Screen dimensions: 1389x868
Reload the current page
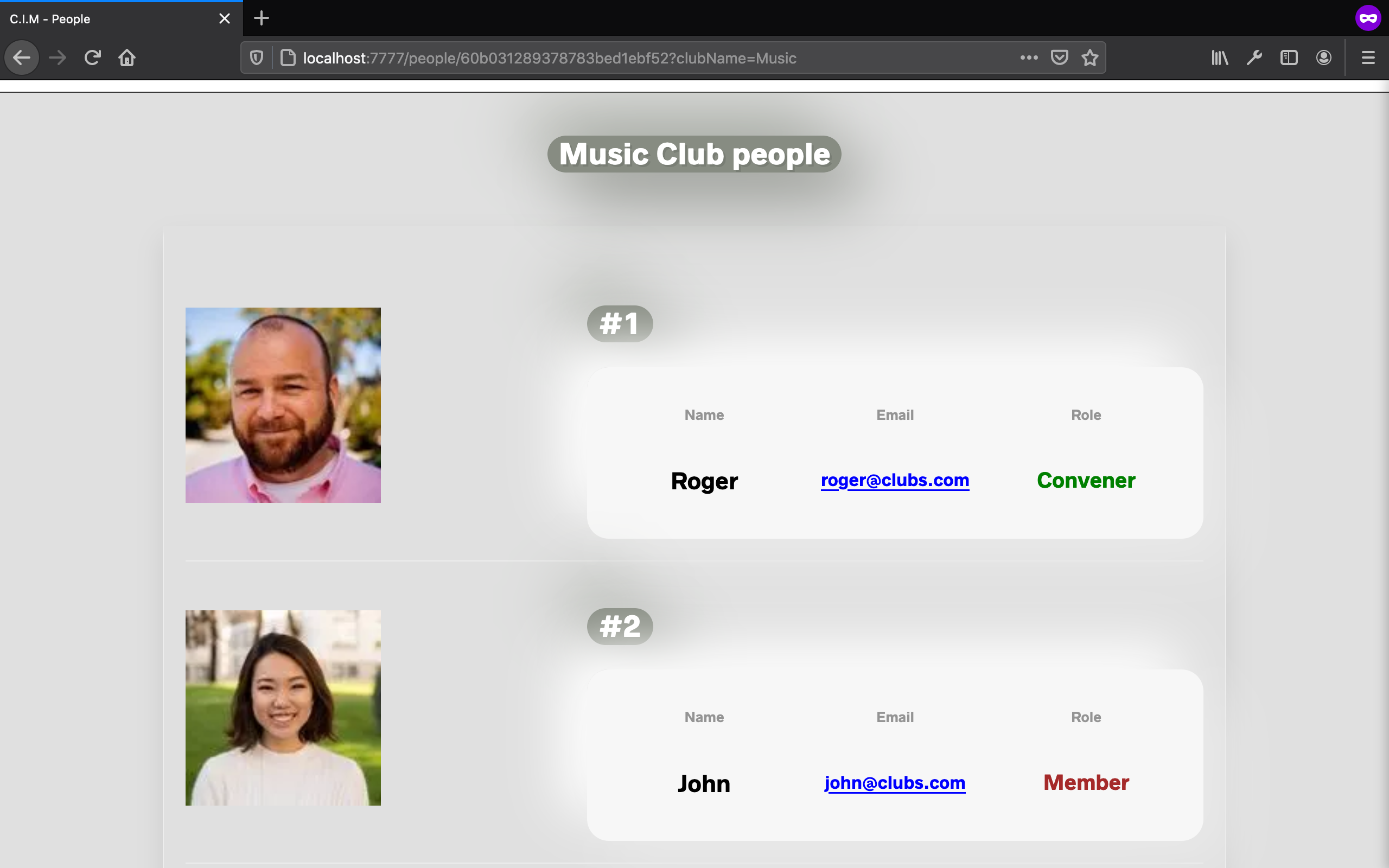tap(92, 58)
